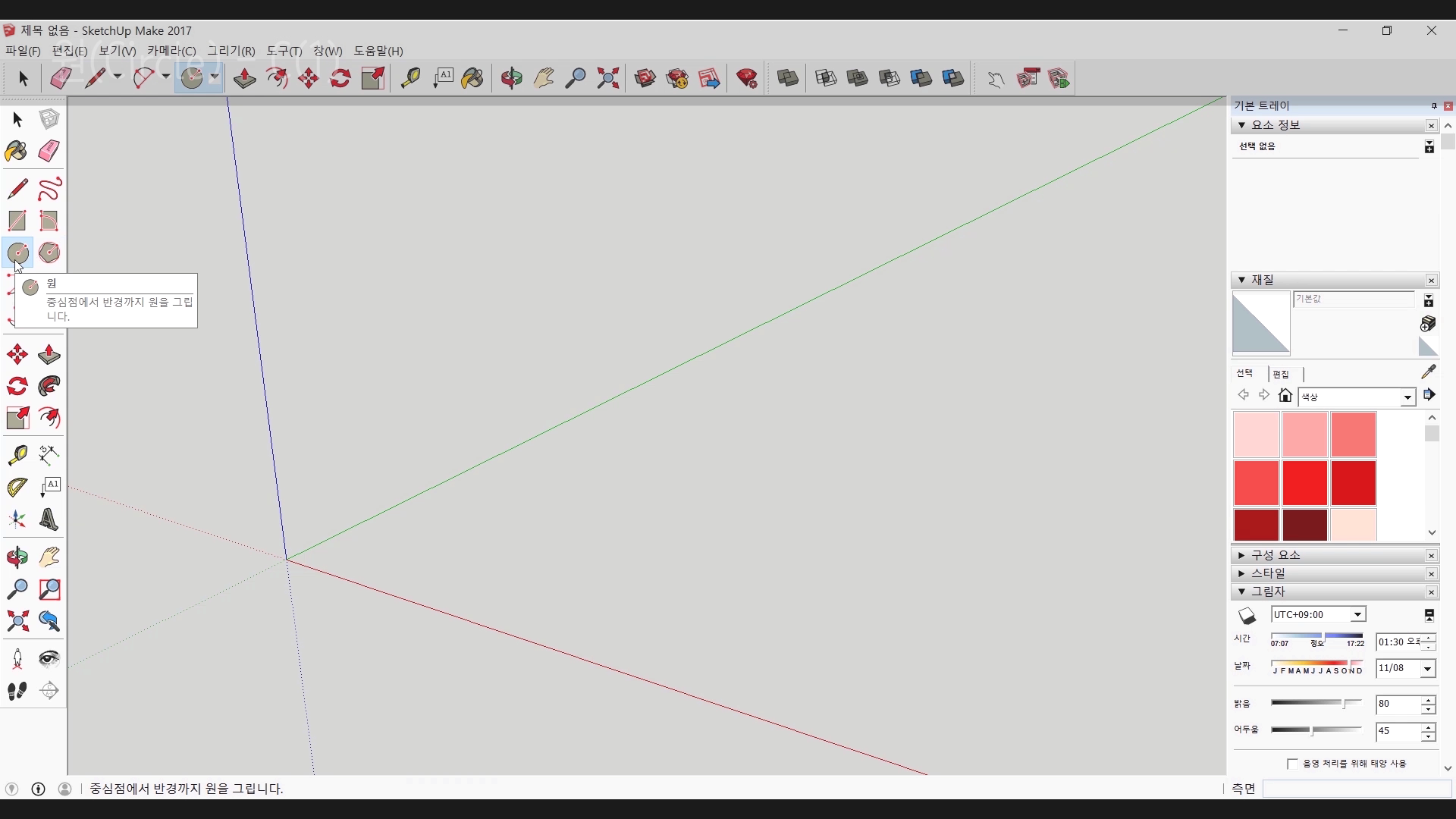Open the UTC+09:00 time zone dropdown
Screen dimensions: 1456x819
click(x=1357, y=615)
